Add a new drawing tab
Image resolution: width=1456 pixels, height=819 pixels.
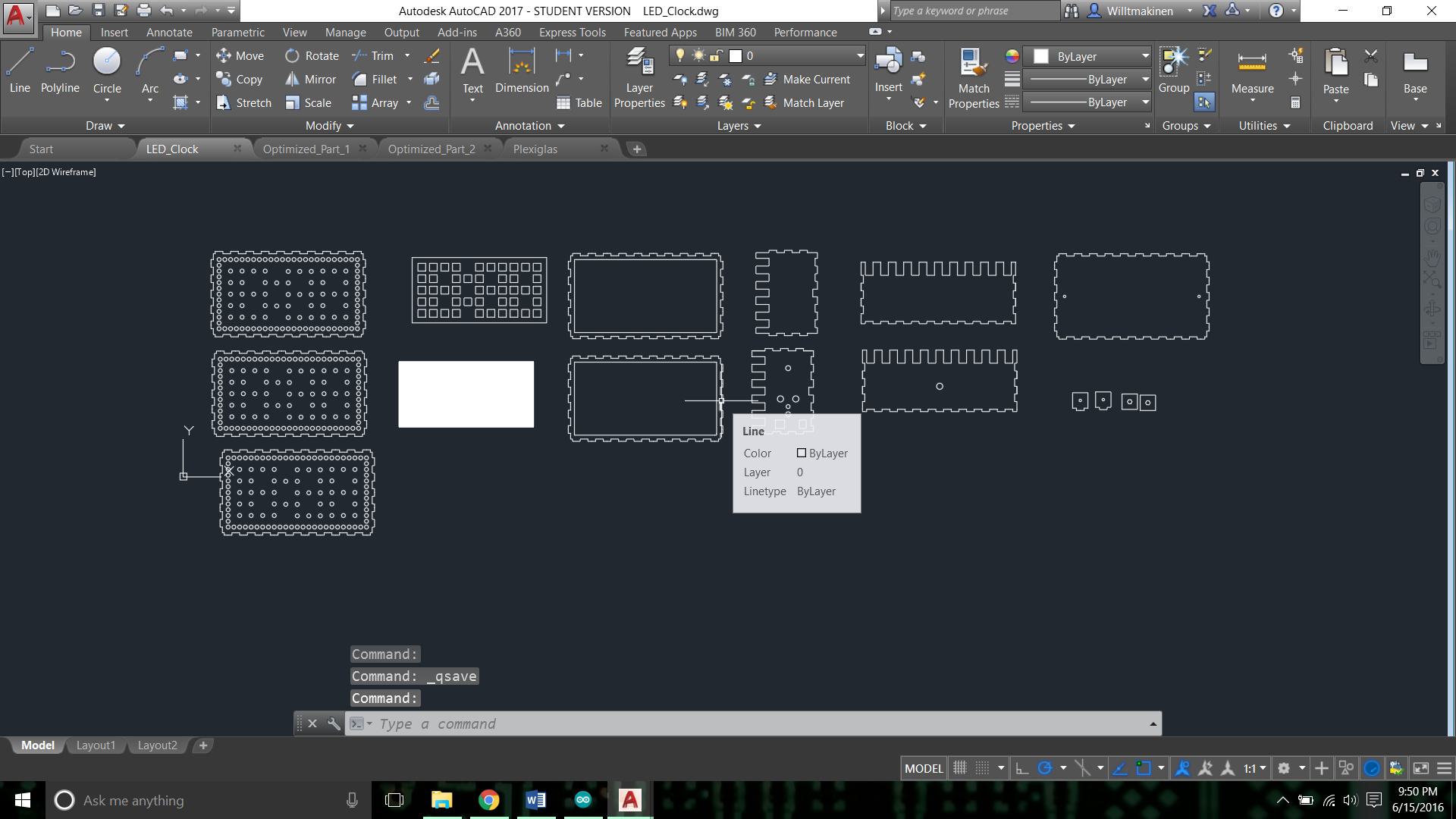[637, 149]
